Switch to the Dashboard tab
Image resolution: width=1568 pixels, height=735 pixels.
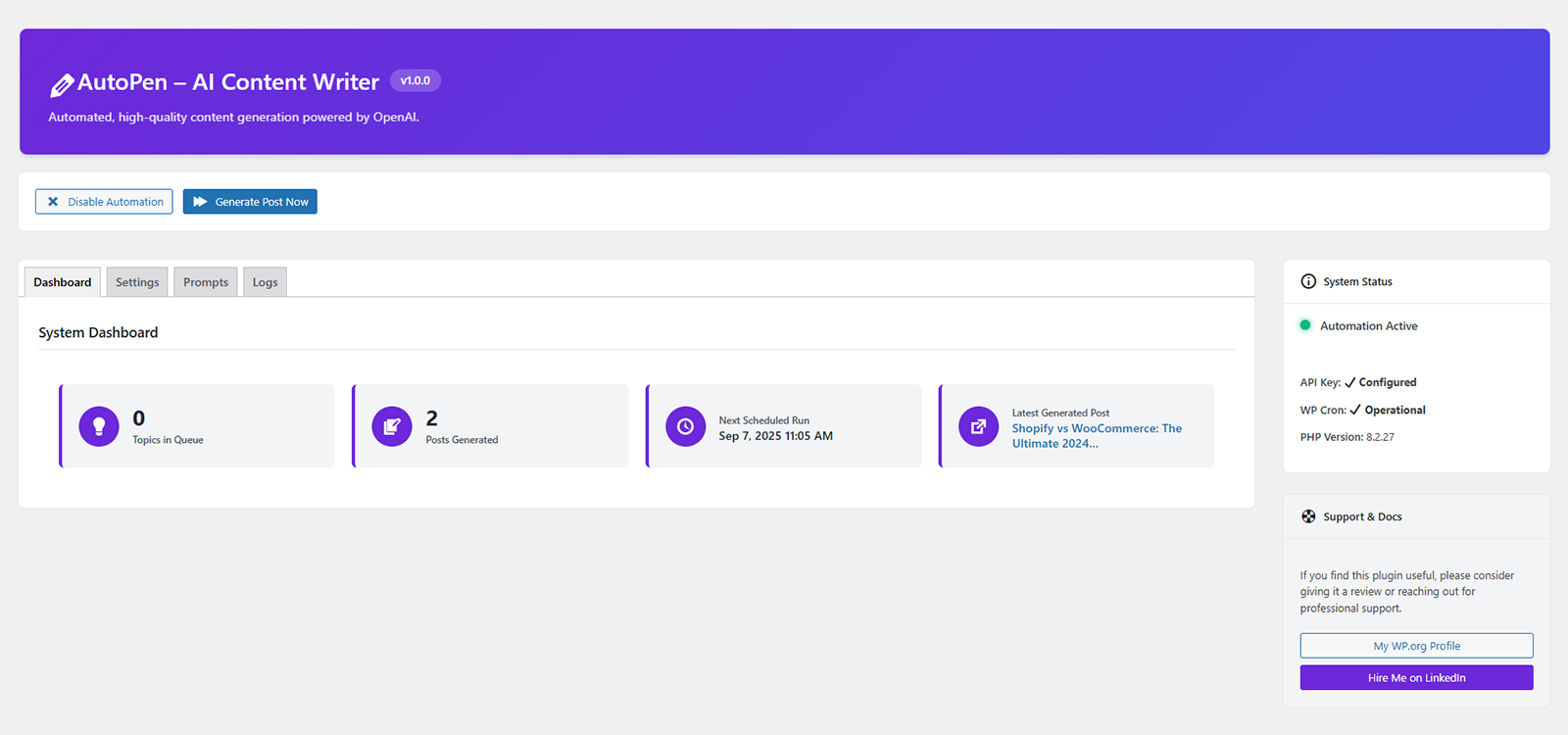[x=63, y=282]
